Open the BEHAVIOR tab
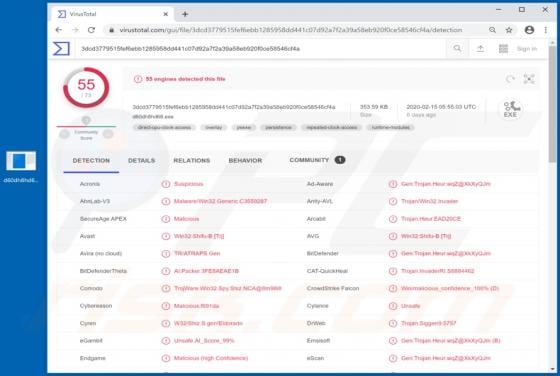The width and height of the screenshot is (560, 376). [x=245, y=161]
